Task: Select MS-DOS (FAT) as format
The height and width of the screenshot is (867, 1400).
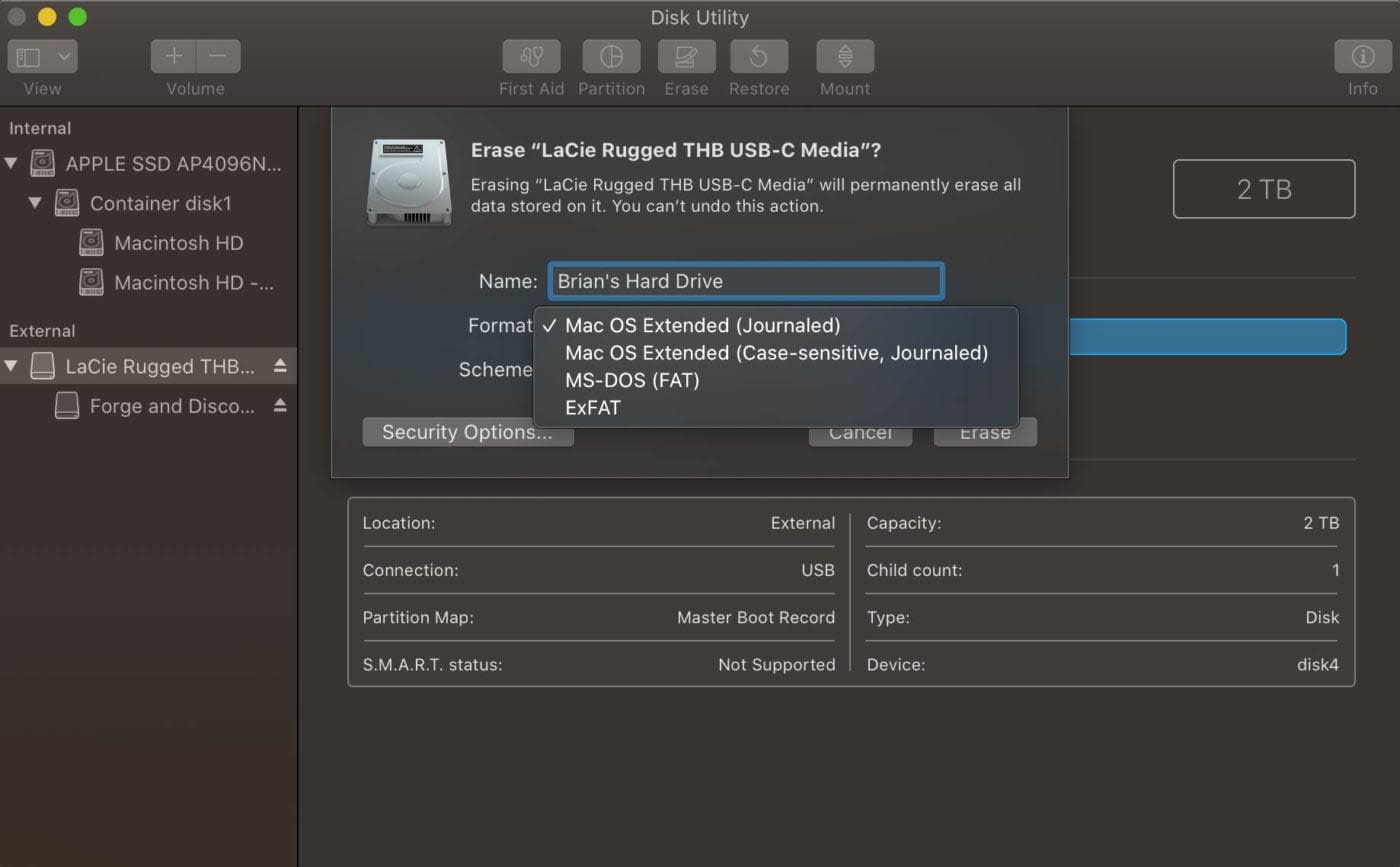Action: pyautogui.click(x=631, y=380)
